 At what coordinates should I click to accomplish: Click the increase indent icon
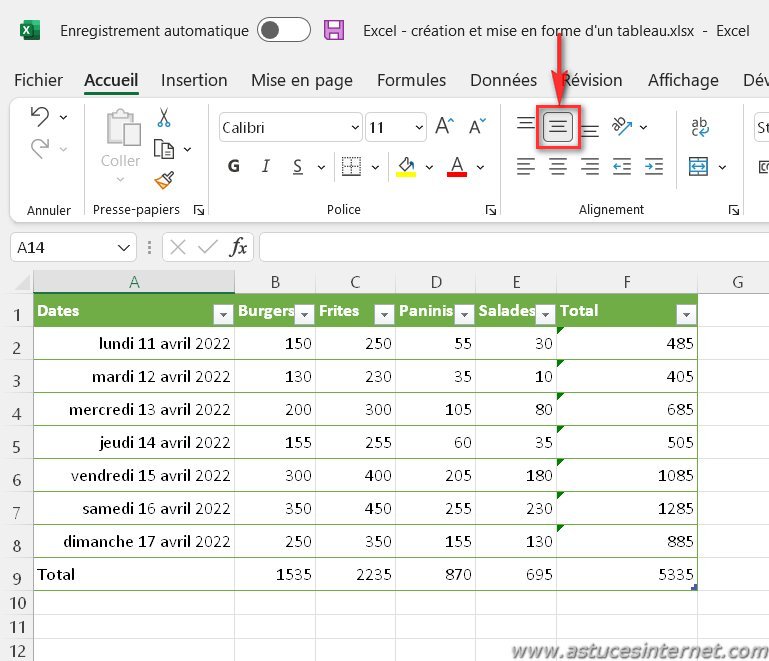654,167
